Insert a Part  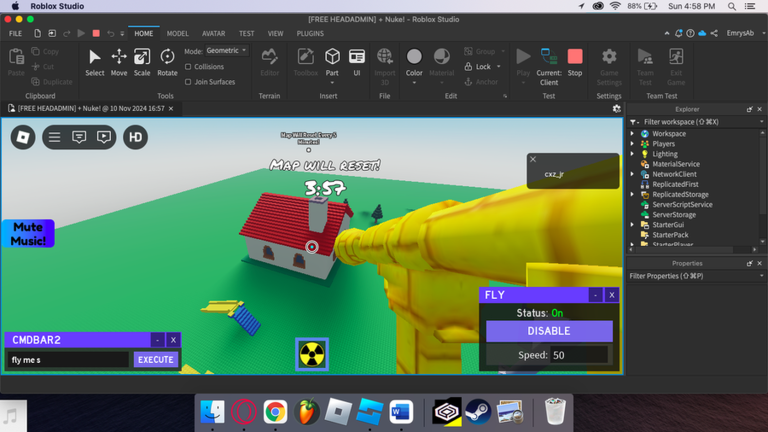point(332,57)
